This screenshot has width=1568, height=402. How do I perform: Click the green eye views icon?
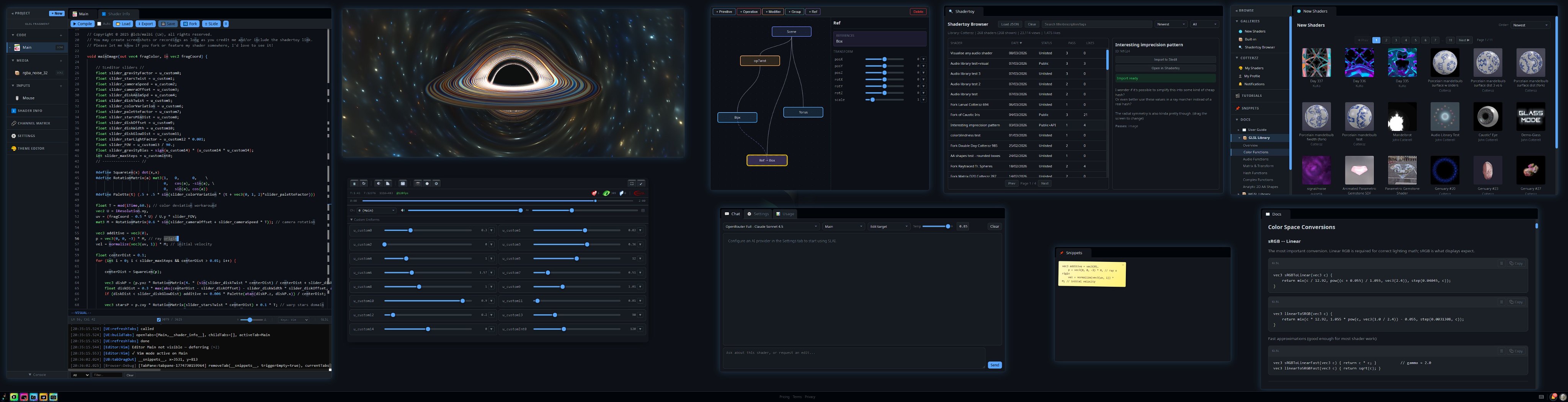pyautogui.click(x=606, y=193)
